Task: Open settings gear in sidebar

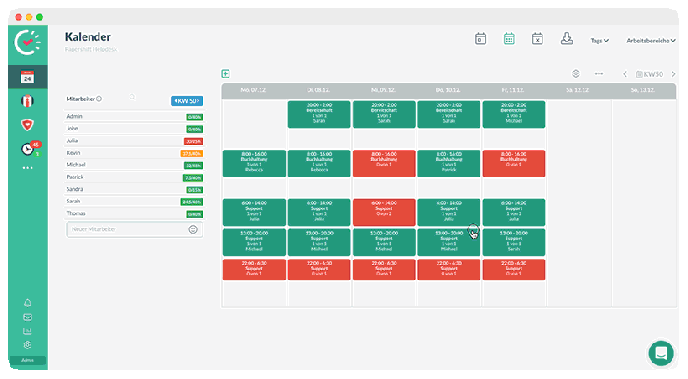Action: point(27,345)
